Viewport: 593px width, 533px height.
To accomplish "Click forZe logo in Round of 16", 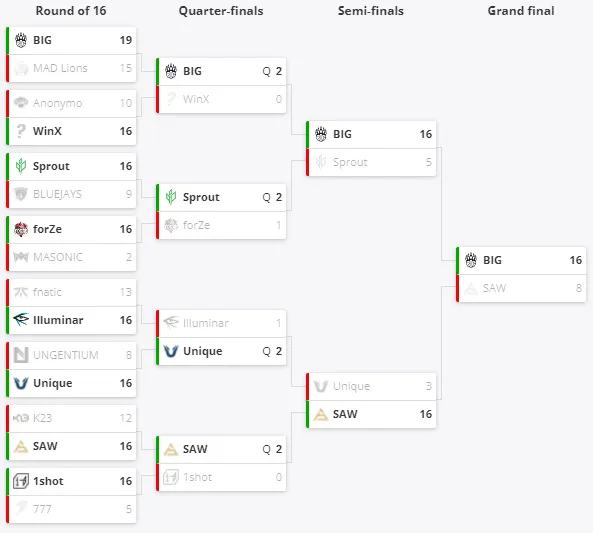I will coord(21,229).
